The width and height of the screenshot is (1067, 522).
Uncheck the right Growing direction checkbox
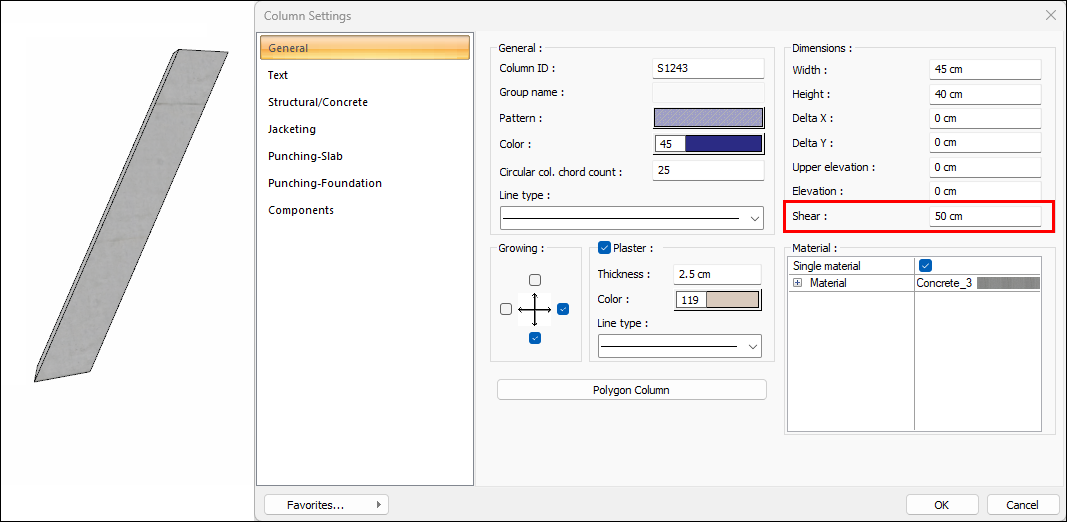coord(563,309)
